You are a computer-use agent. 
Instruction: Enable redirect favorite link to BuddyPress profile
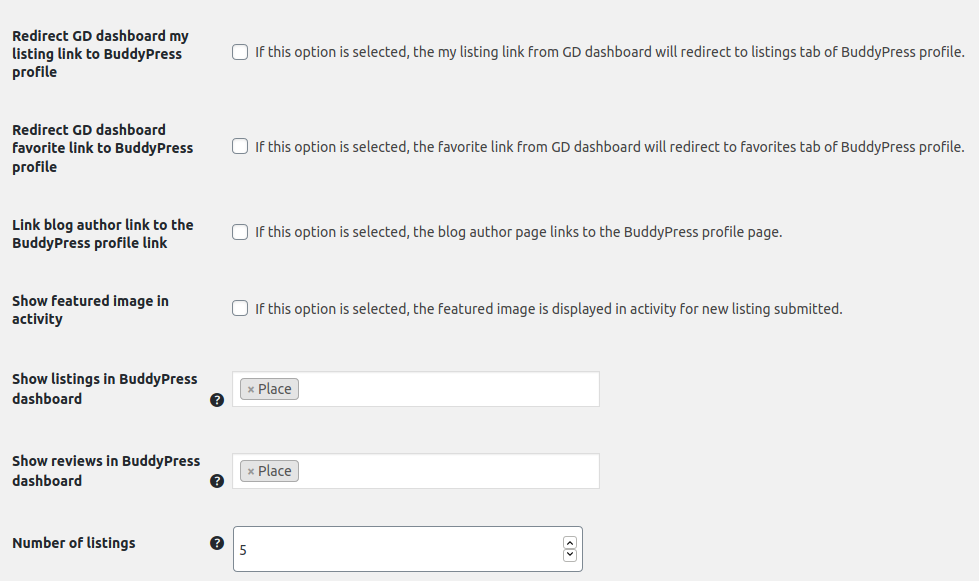(240, 147)
